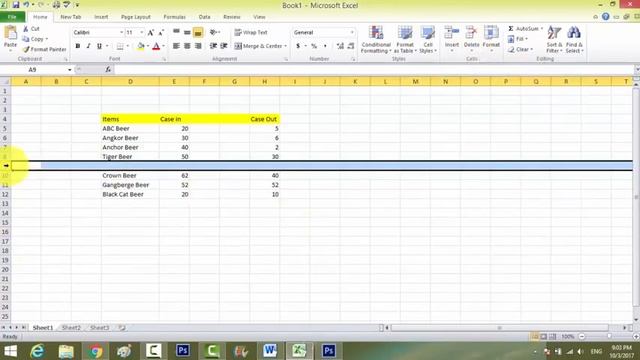Toggle Italic formatting
The width and height of the screenshot is (640, 360).
coord(88,46)
